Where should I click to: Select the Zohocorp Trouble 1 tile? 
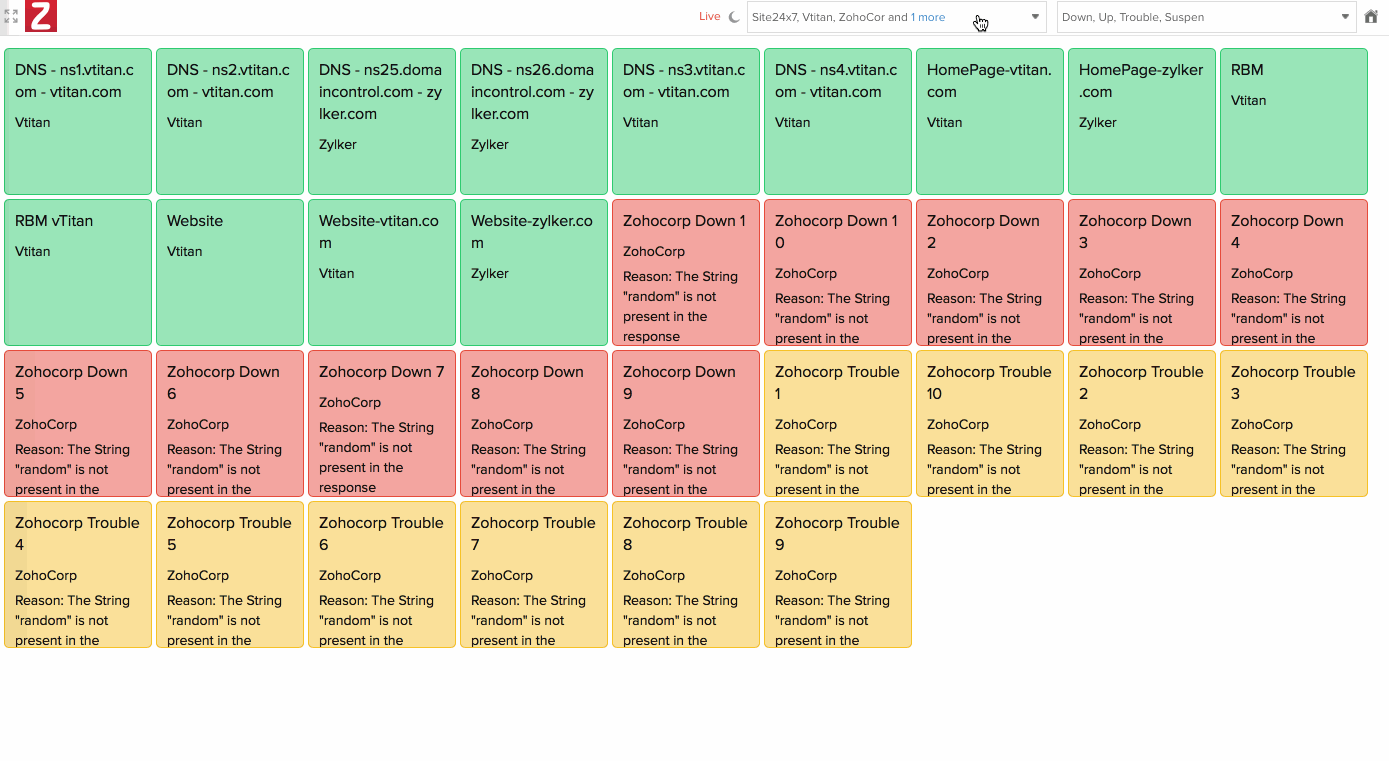837,423
